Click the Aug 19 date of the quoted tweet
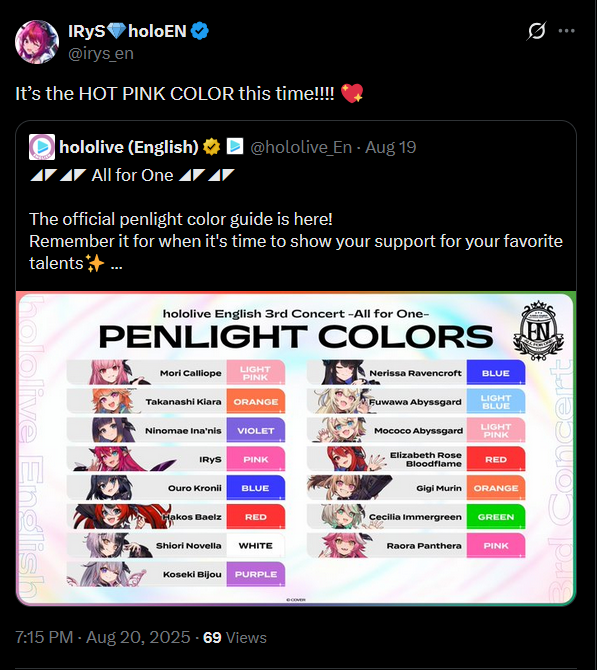597x670 pixels. pyautogui.click(x=391, y=147)
